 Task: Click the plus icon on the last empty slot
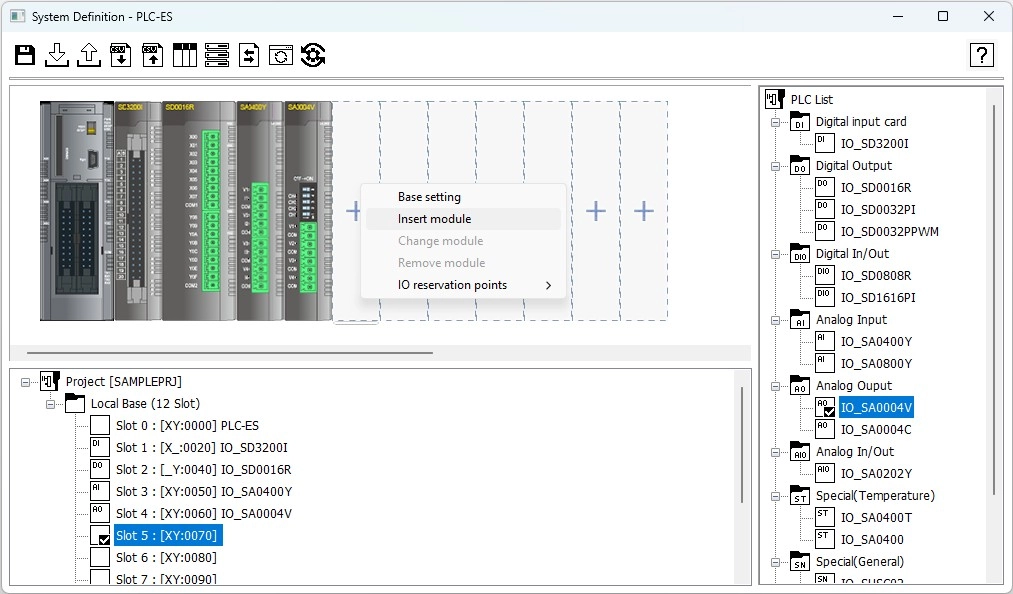pos(643,211)
